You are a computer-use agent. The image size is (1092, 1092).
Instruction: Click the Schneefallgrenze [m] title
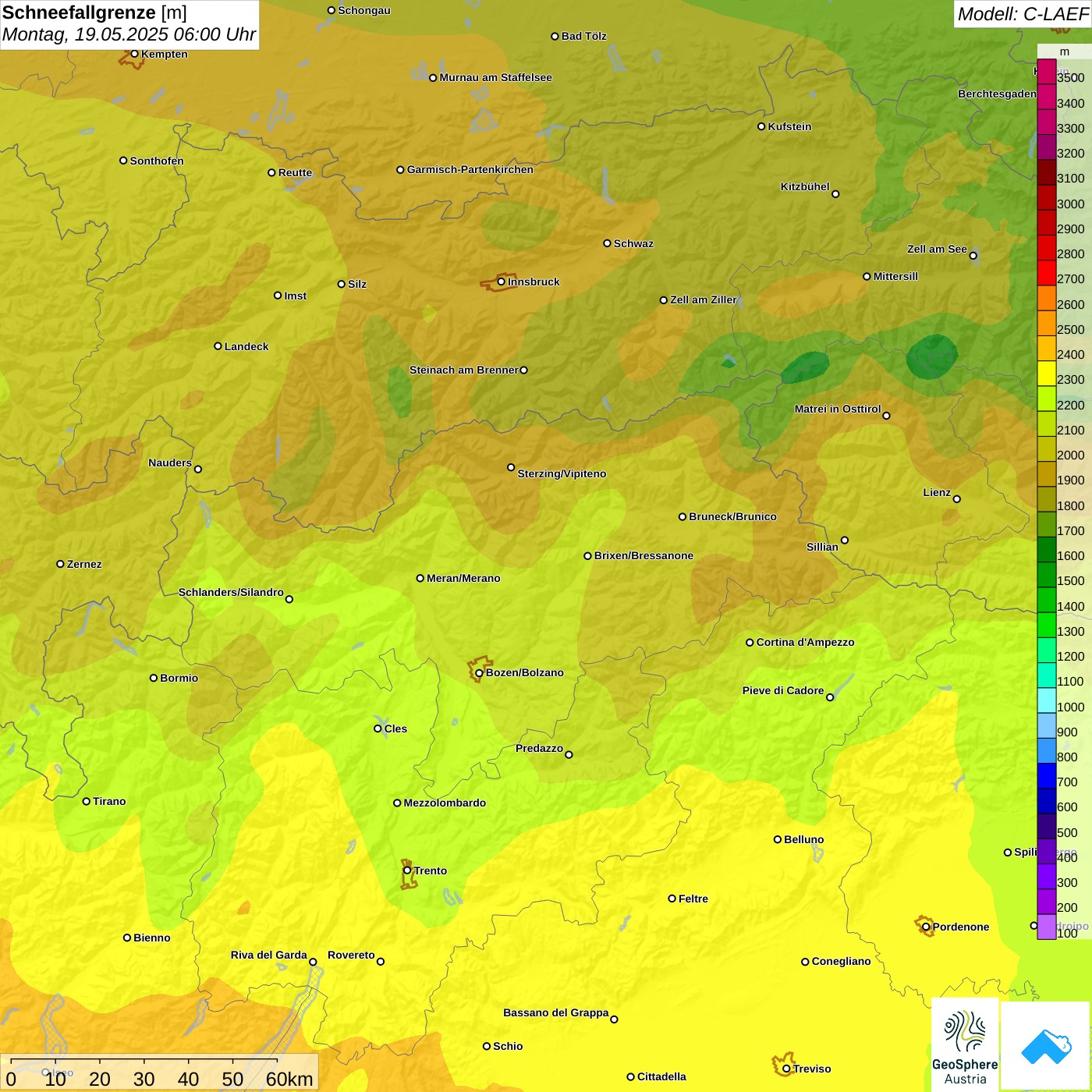coord(94,12)
